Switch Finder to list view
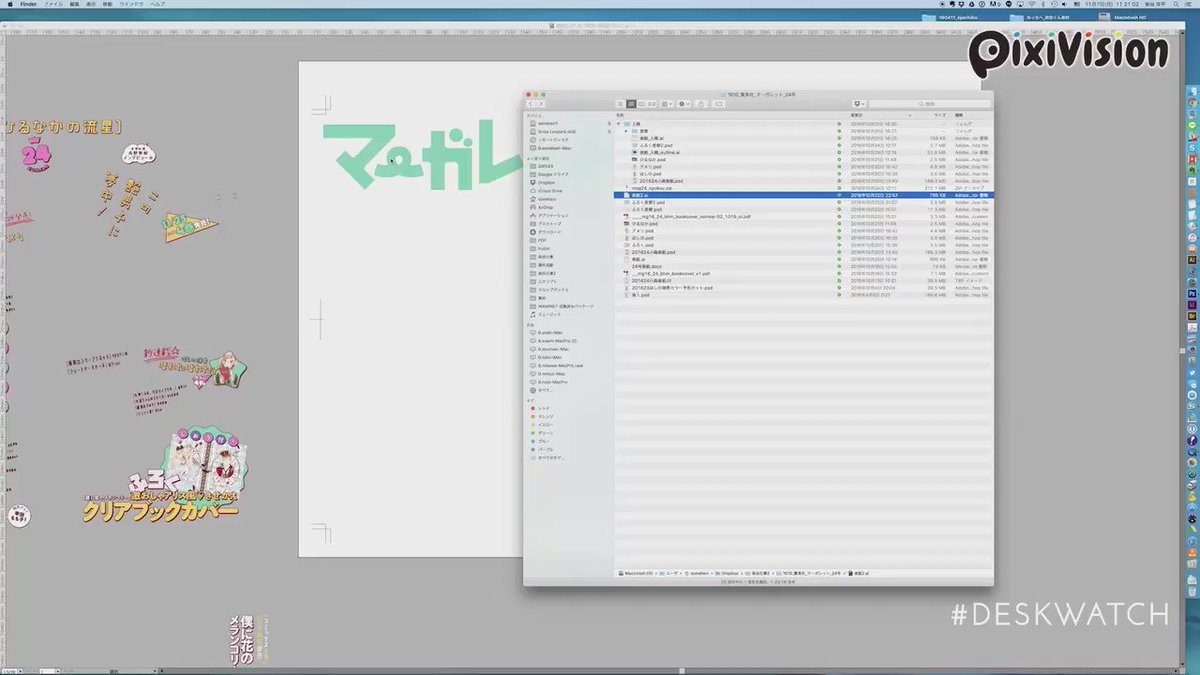This screenshot has height=675, width=1200. 630,104
